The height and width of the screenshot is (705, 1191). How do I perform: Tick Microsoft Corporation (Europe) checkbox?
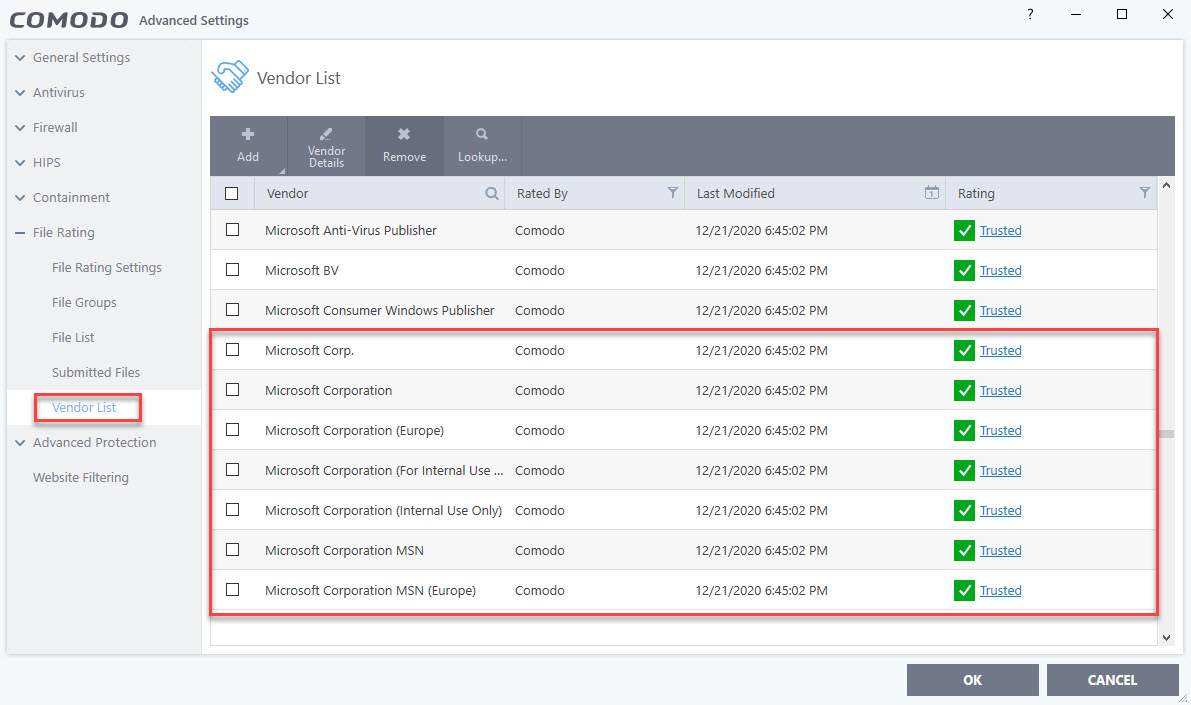(232, 429)
